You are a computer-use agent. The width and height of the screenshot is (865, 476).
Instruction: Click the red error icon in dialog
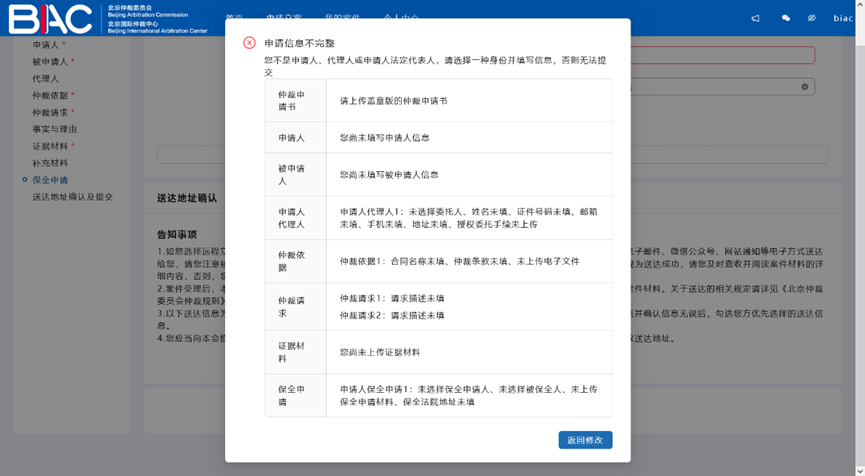point(249,43)
